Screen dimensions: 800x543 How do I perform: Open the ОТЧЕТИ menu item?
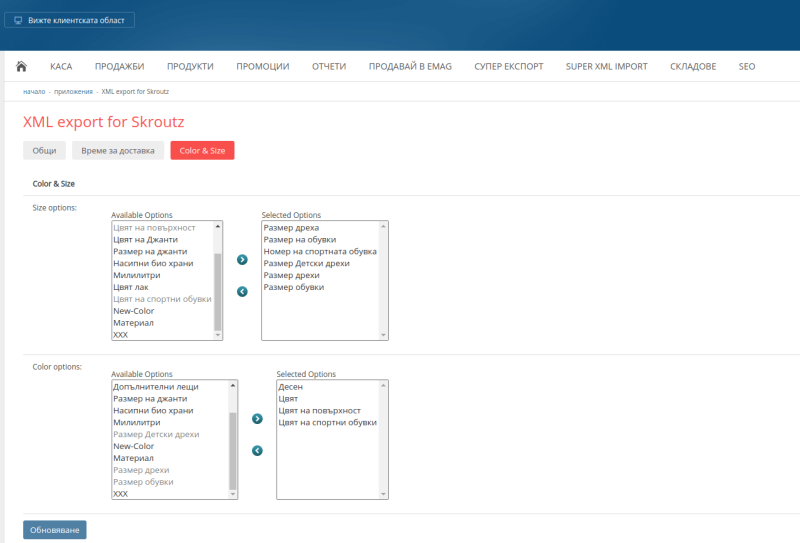pyautogui.click(x=329, y=66)
